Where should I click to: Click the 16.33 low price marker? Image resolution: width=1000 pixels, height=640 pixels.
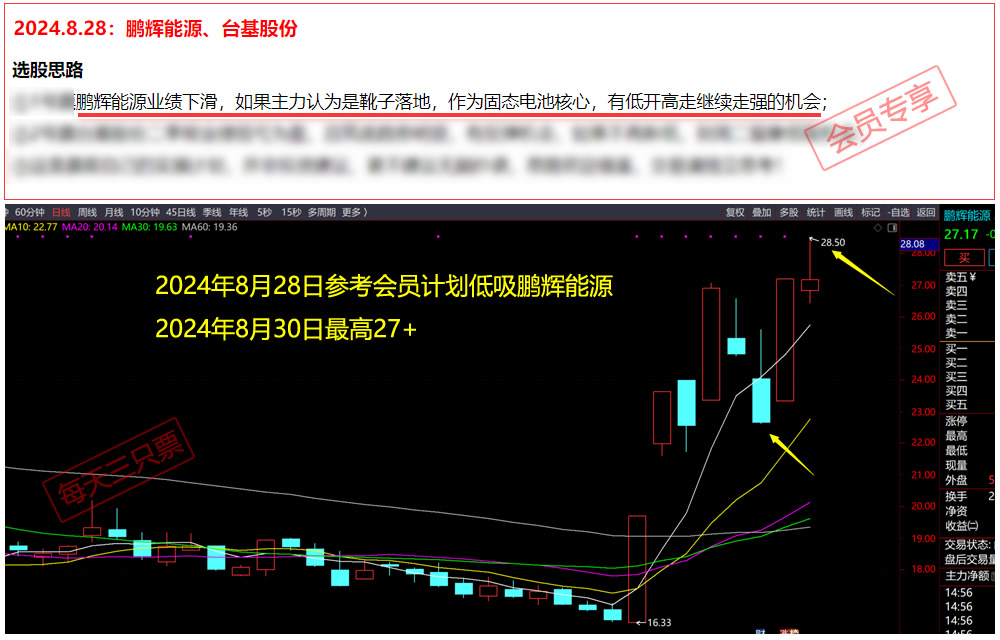coord(659,622)
